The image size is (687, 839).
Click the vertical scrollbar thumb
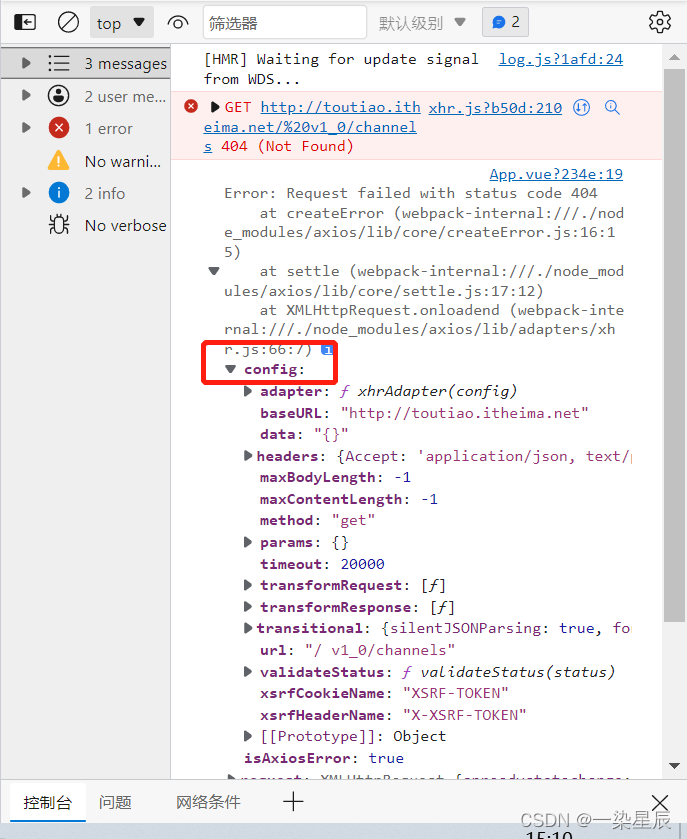674,345
